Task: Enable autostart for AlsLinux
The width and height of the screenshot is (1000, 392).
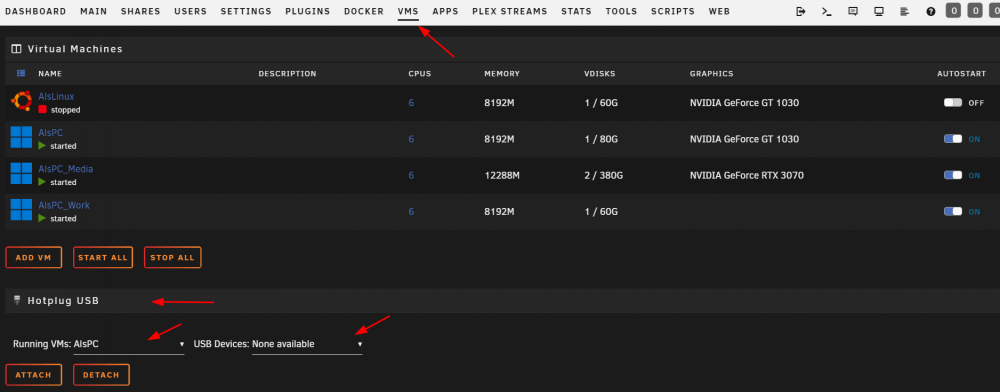Action: [x=953, y=103]
